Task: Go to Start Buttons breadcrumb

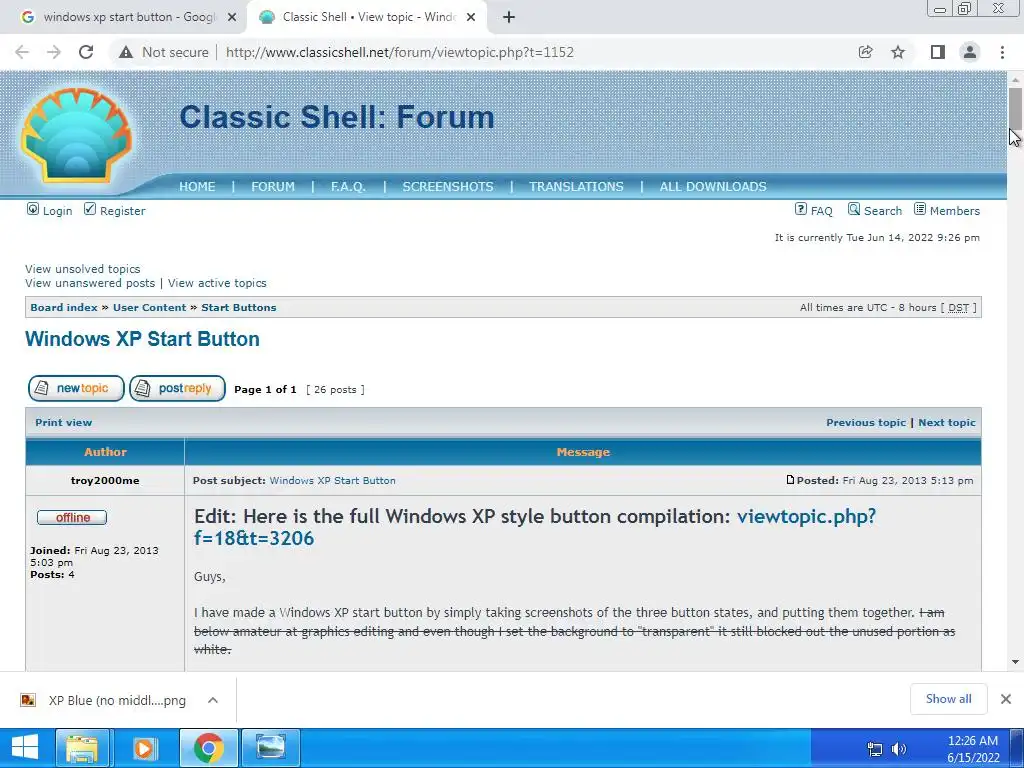Action: (238, 308)
